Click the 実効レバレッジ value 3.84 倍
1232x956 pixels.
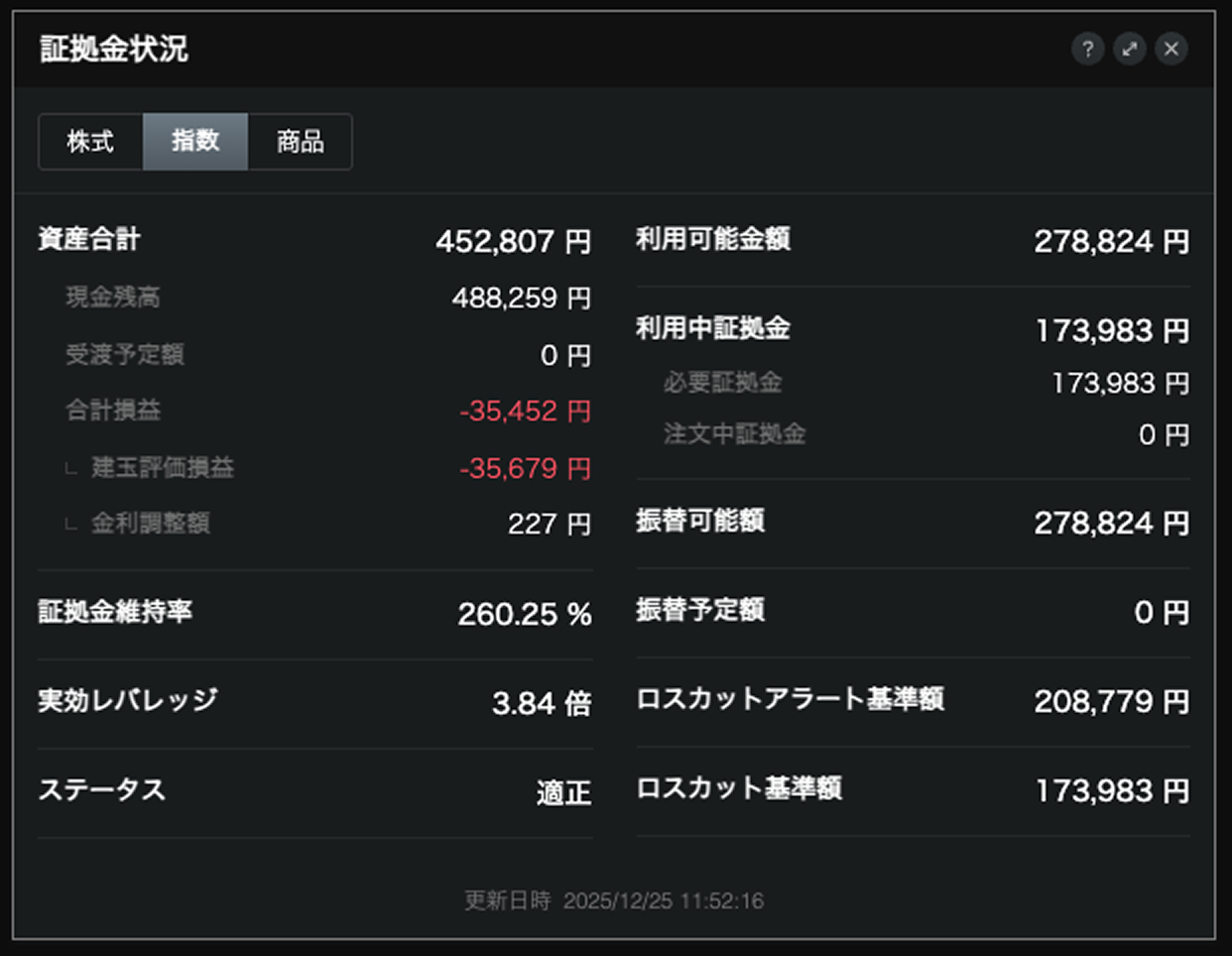(x=542, y=703)
